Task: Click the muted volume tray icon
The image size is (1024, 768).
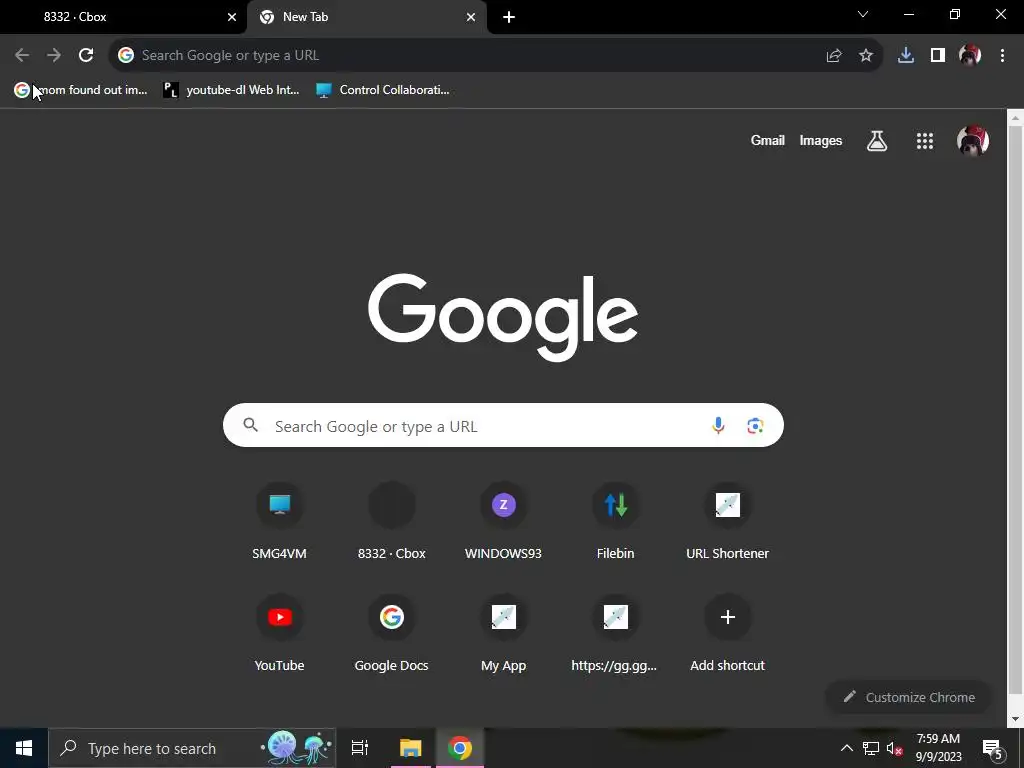Action: [x=894, y=748]
